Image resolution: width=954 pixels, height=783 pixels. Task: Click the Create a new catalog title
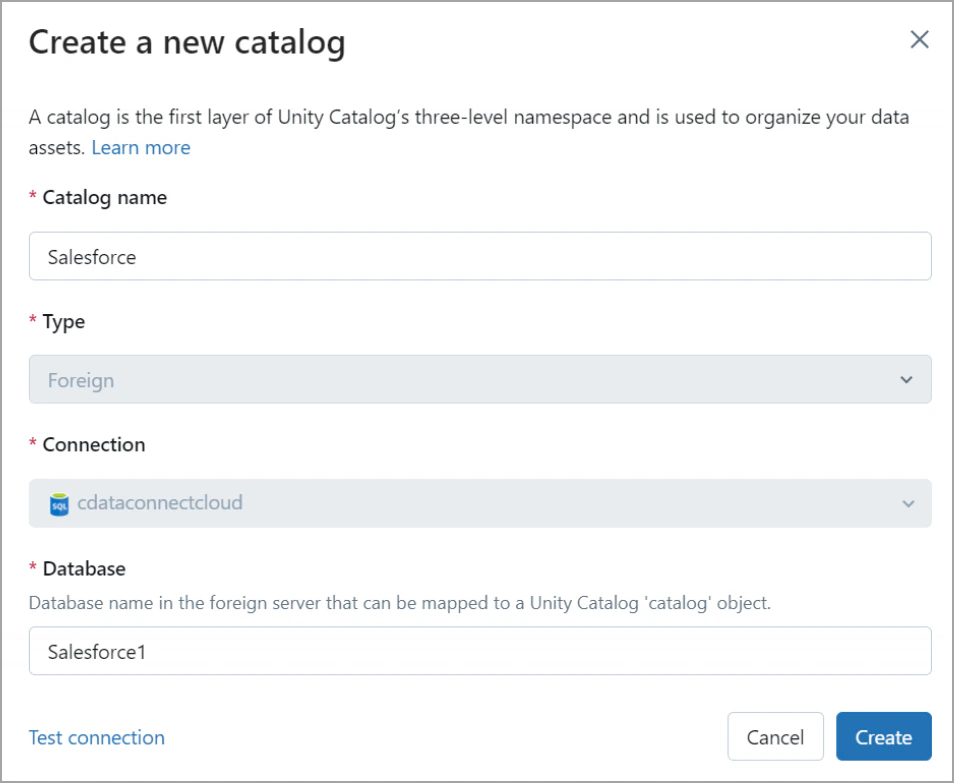click(x=187, y=42)
